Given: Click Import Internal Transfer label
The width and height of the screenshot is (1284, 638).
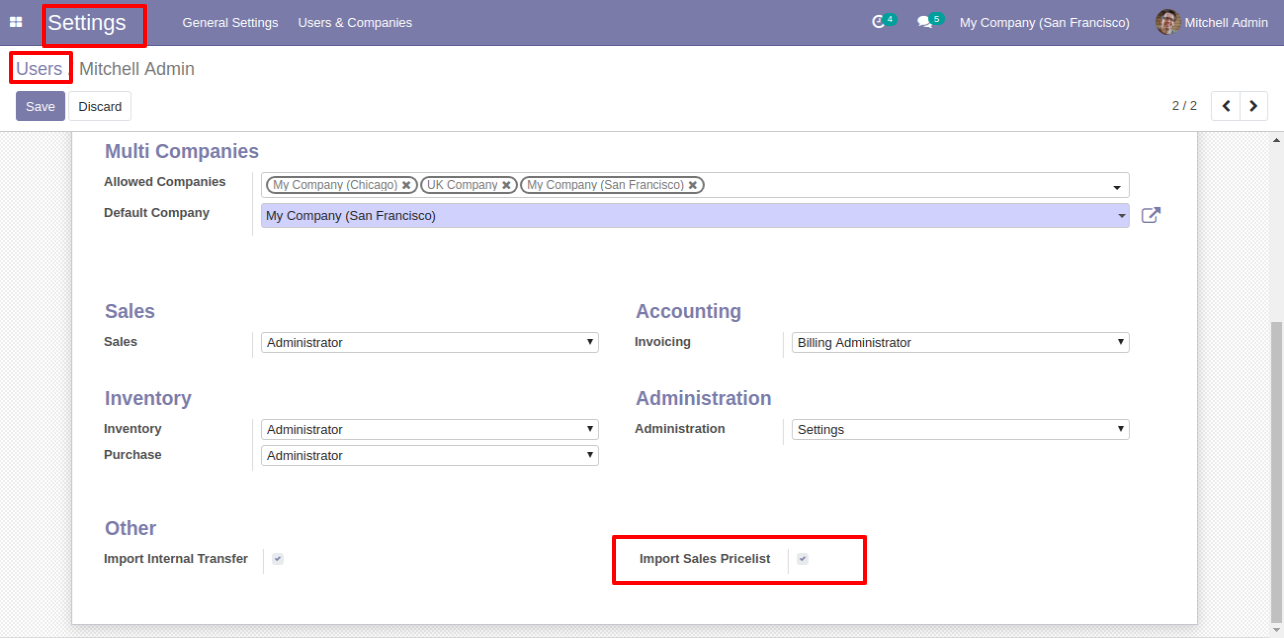Looking at the screenshot, I should [176, 559].
